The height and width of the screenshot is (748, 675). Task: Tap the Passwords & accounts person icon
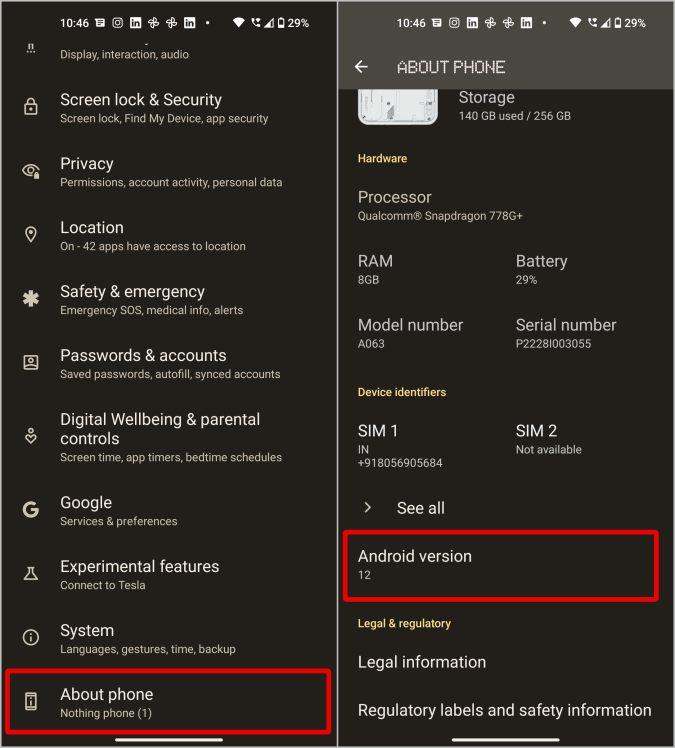[31, 363]
